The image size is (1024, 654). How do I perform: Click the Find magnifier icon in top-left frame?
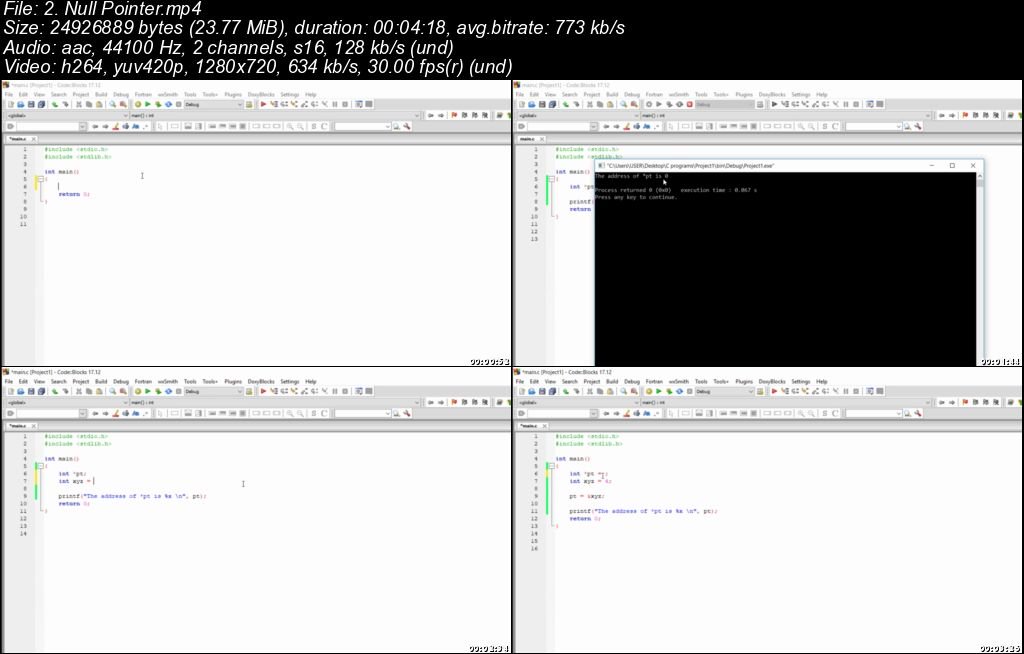click(112, 105)
